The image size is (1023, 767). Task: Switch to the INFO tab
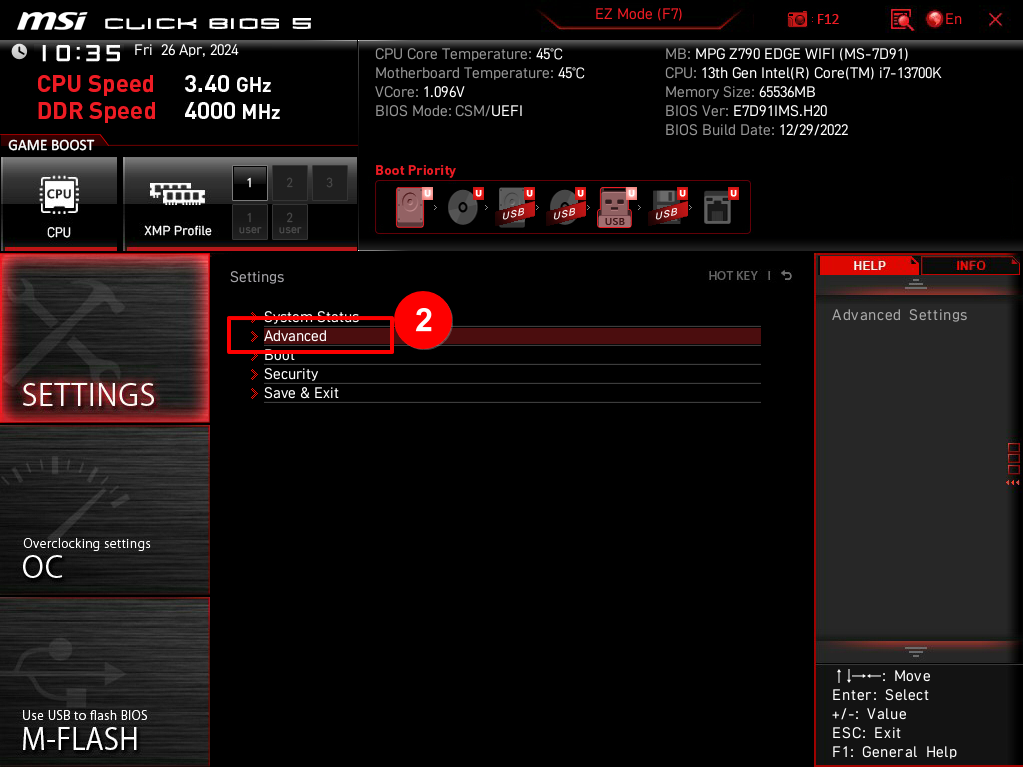click(969, 265)
